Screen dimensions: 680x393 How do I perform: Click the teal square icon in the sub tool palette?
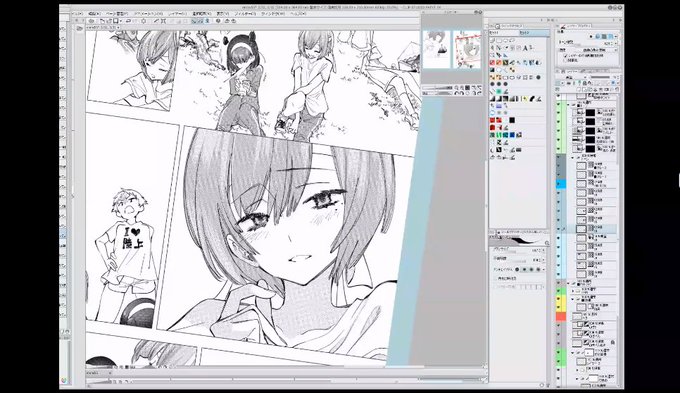[x=499, y=92]
